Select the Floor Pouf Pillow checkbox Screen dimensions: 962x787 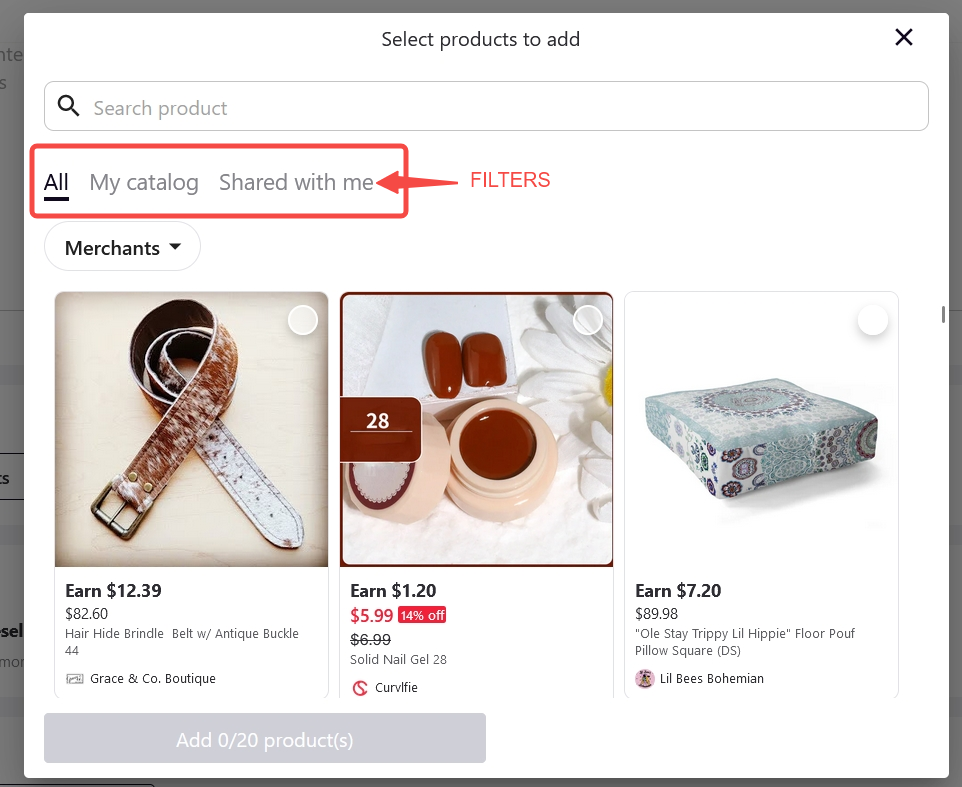872,320
